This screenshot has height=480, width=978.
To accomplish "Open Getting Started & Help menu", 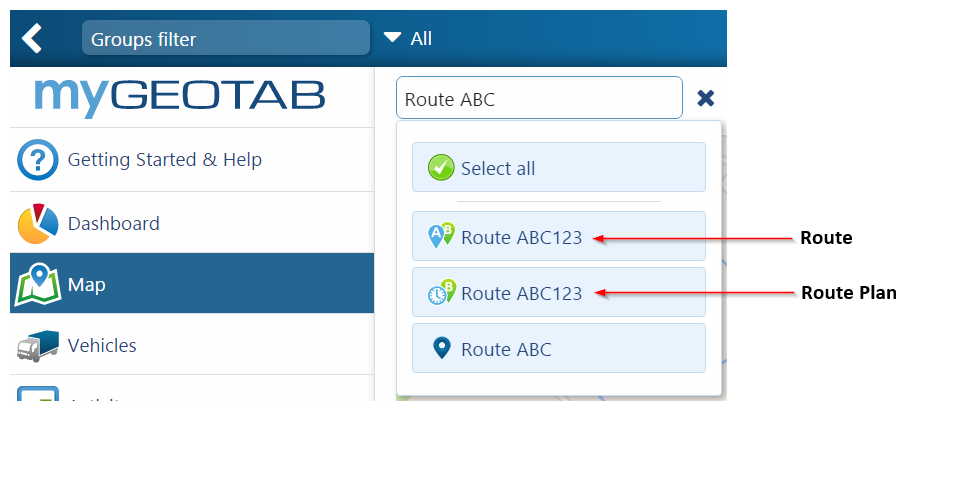I will [x=164, y=160].
